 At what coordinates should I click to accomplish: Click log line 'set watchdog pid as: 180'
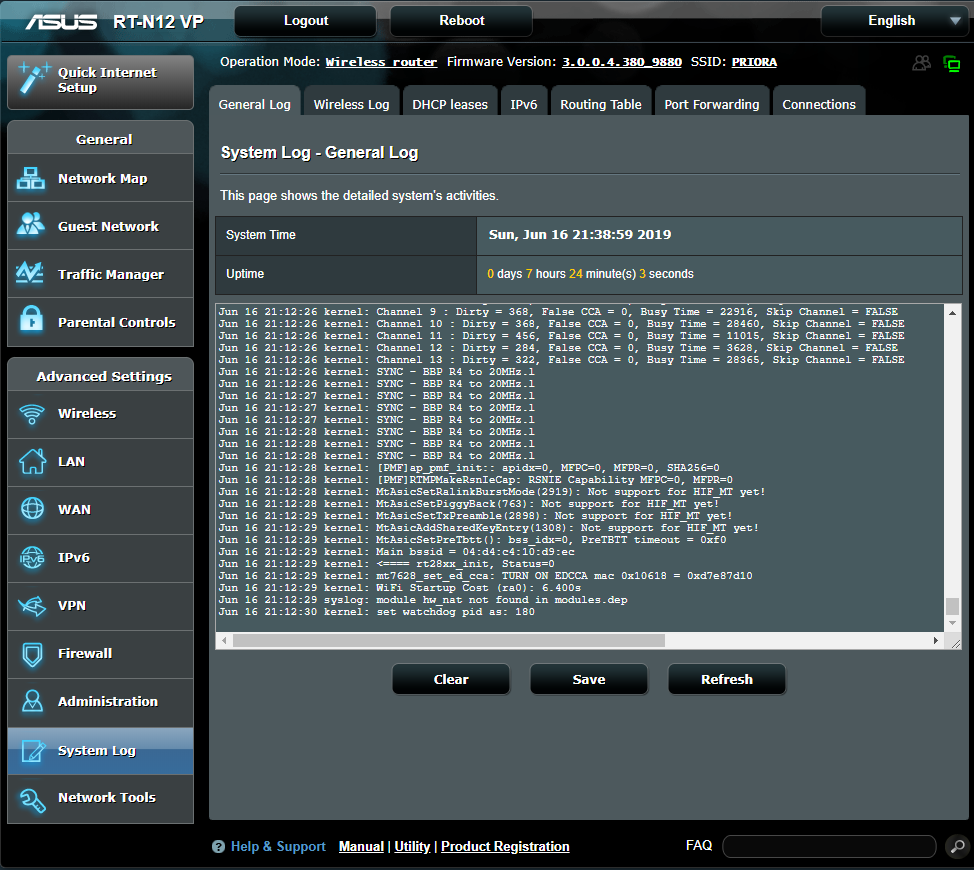[376, 612]
